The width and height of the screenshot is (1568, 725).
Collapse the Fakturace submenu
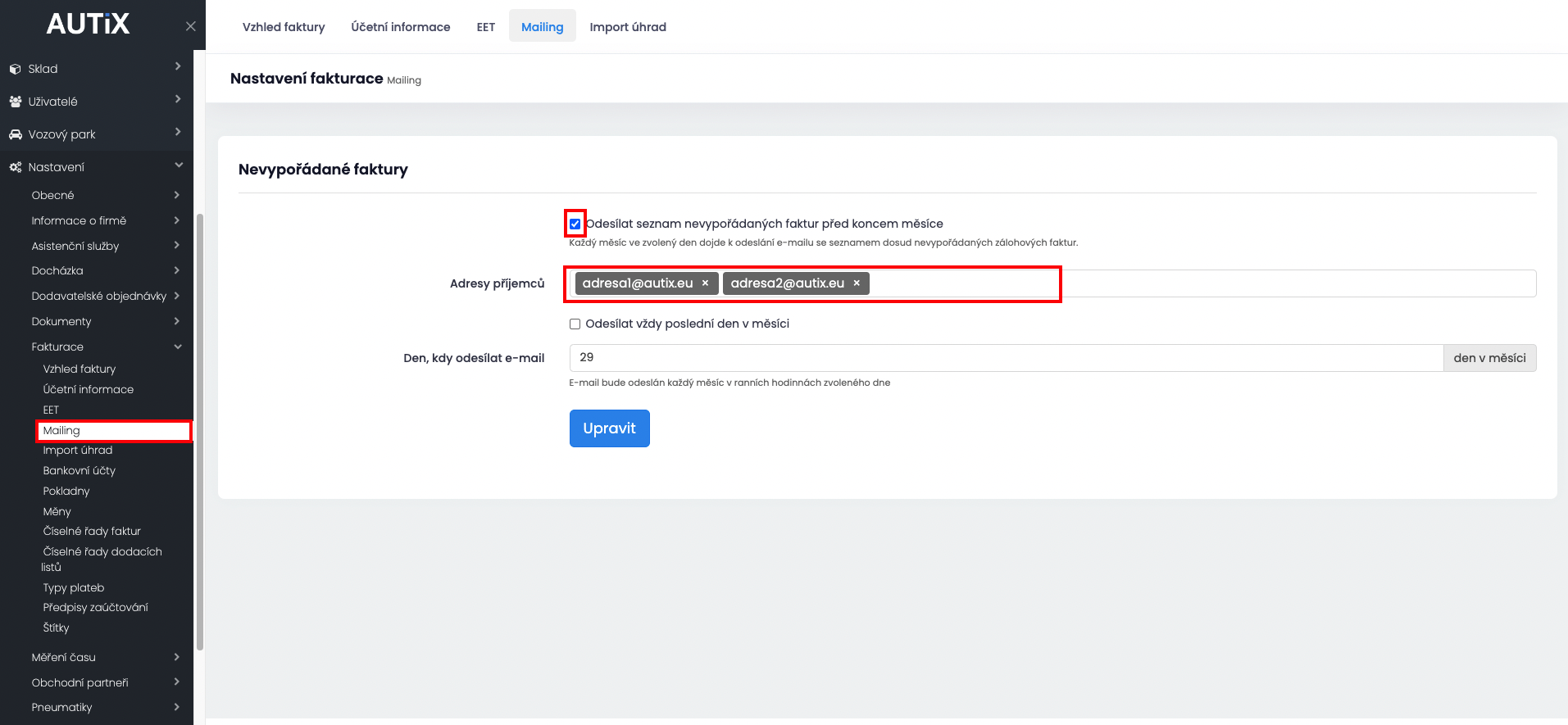click(x=178, y=347)
